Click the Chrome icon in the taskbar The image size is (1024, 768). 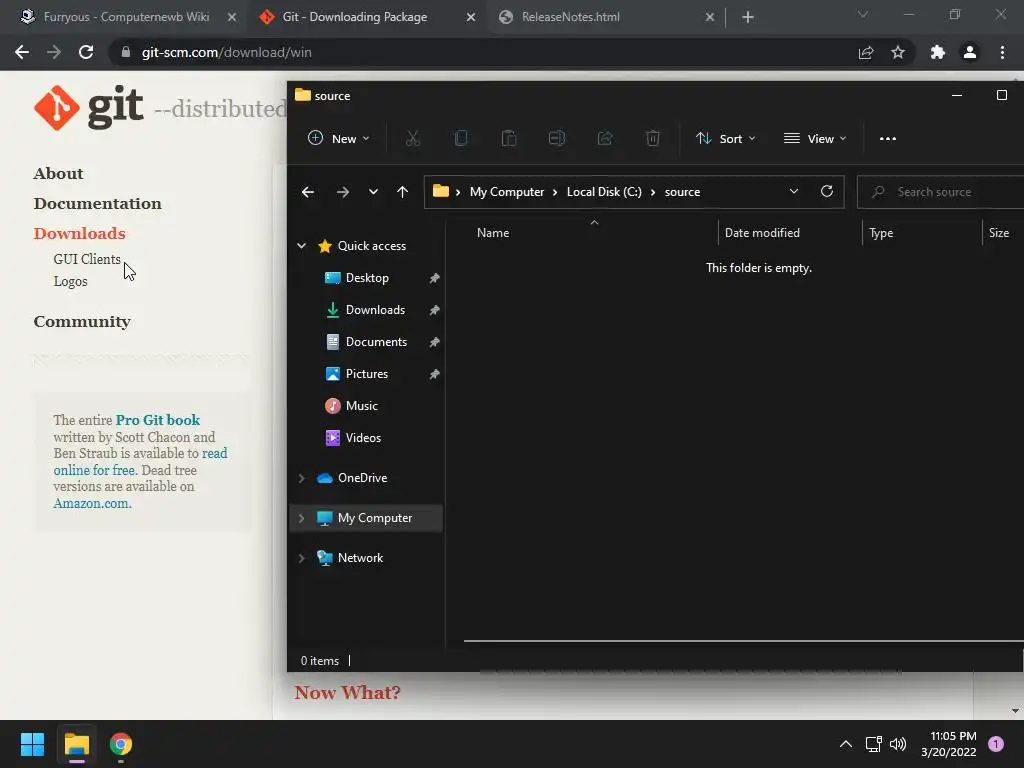click(121, 744)
